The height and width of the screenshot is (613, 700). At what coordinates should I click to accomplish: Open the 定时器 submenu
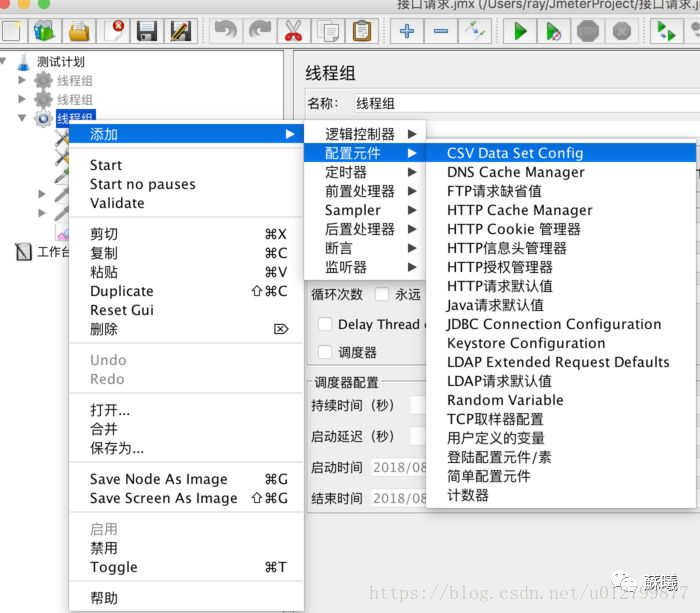[x=365, y=172]
